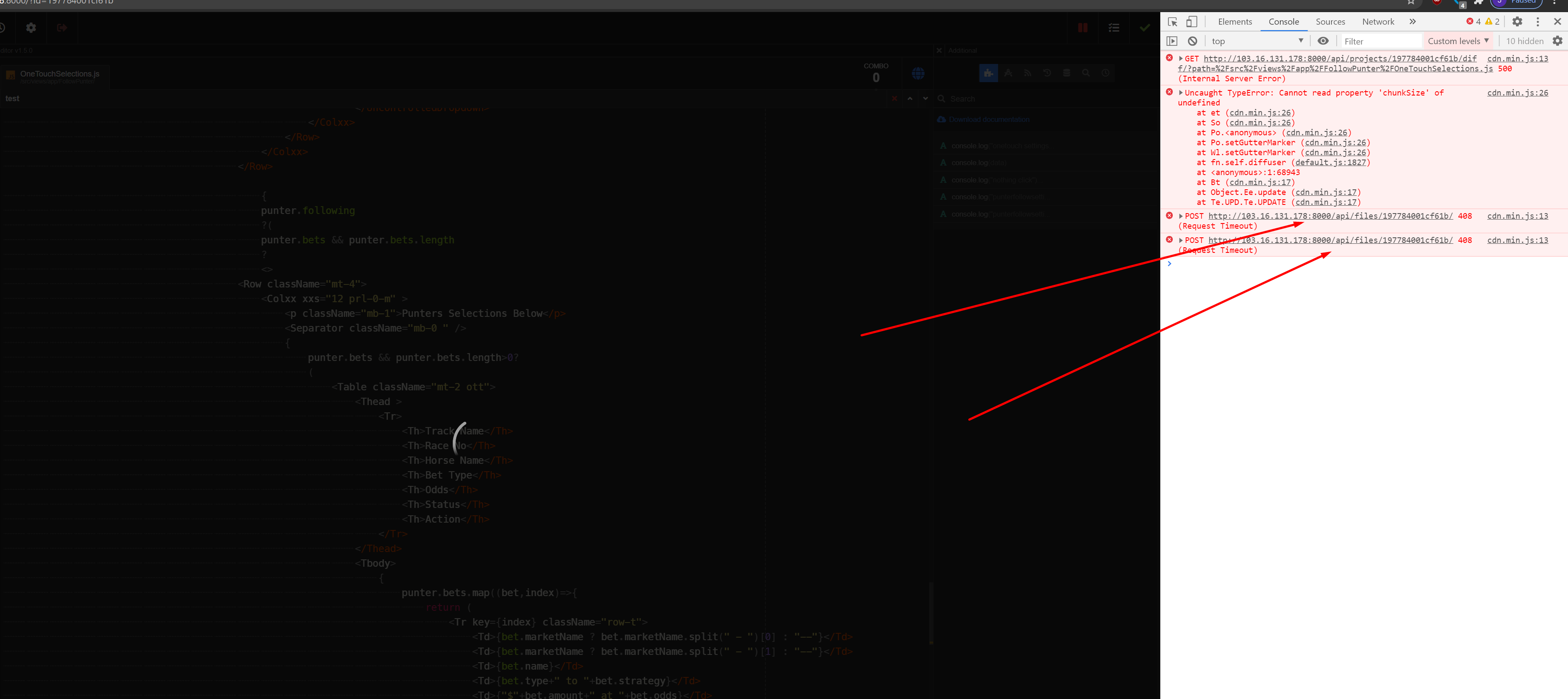Open the three-dot DevTools customize menu
The width and height of the screenshot is (1568, 699).
pos(1538,22)
